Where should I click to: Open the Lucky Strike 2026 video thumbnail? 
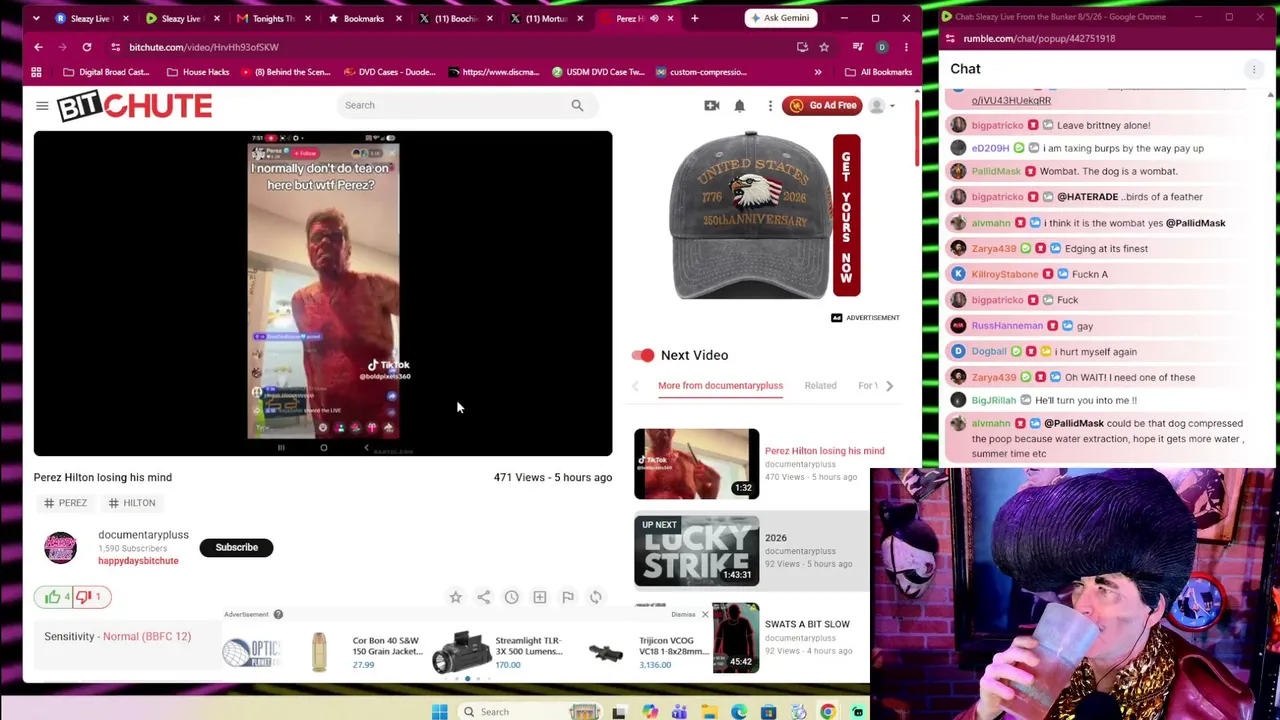pyautogui.click(x=697, y=551)
